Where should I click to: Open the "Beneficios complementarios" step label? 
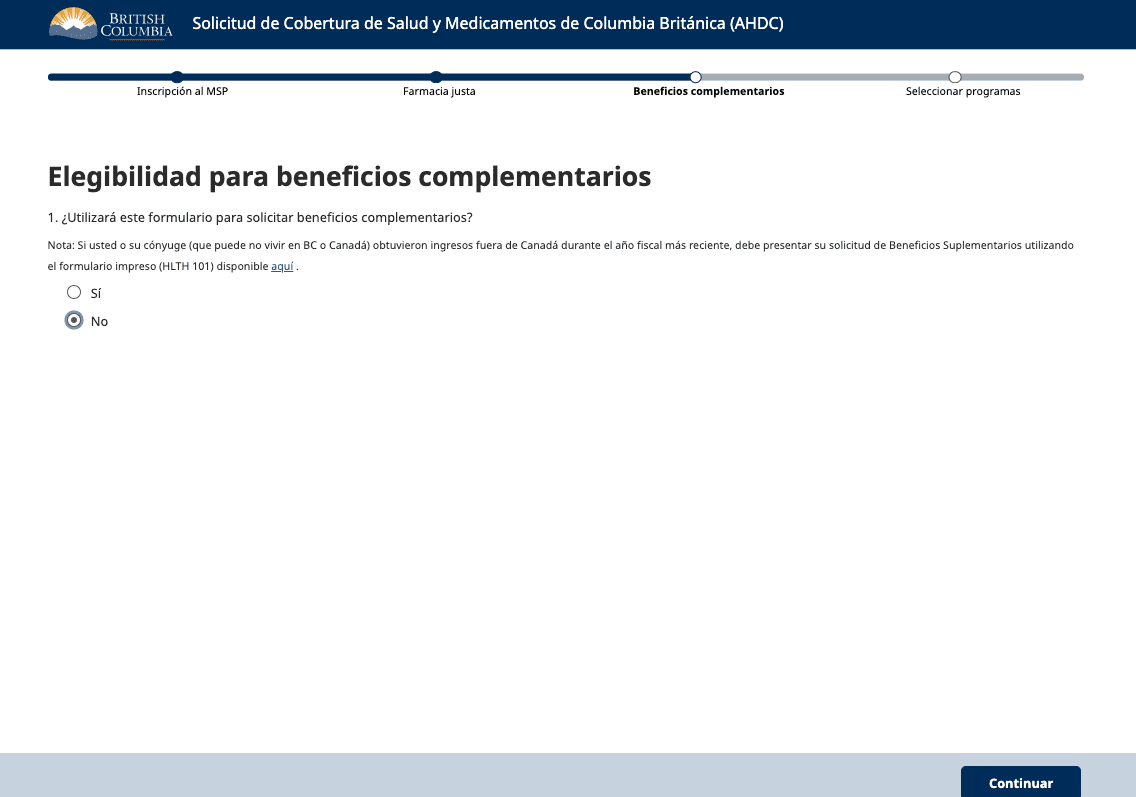pyautogui.click(x=708, y=92)
